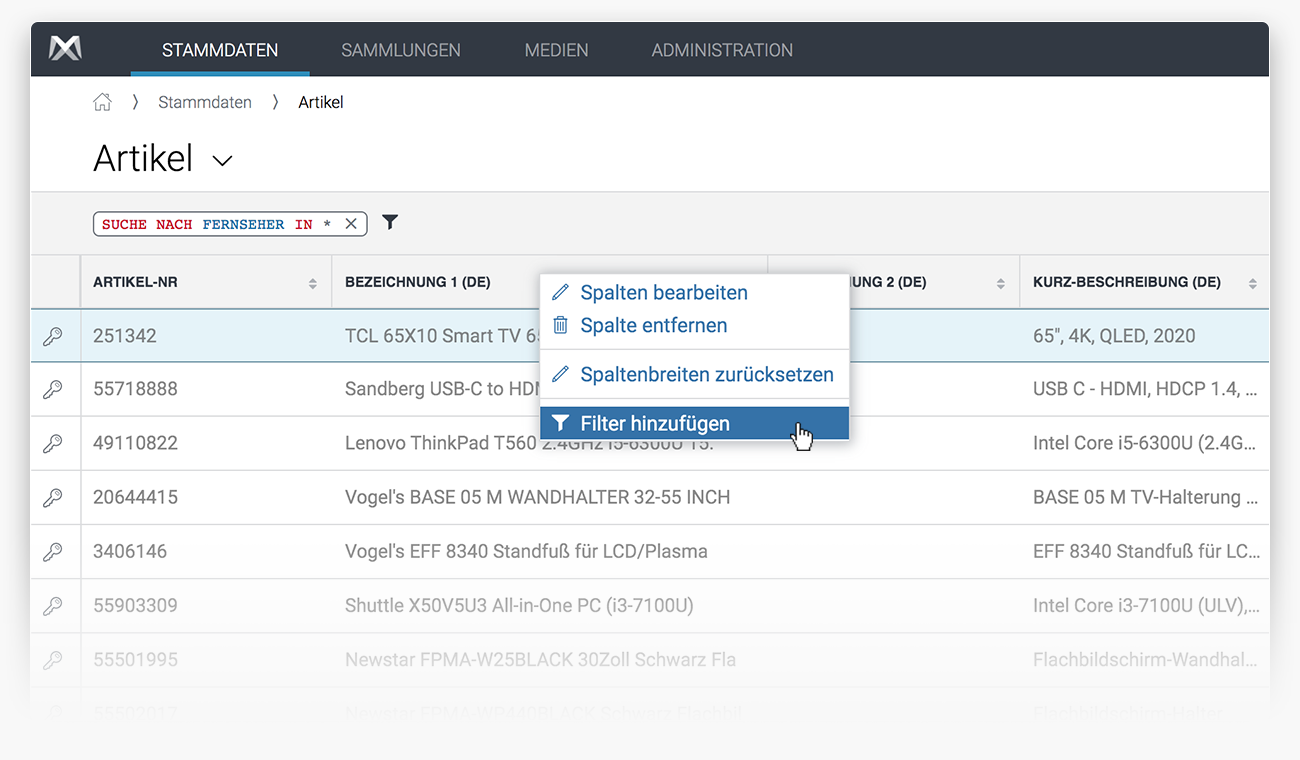1300x760 pixels.
Task: Click key icon for article 3406146
Action: click(53, 551)
